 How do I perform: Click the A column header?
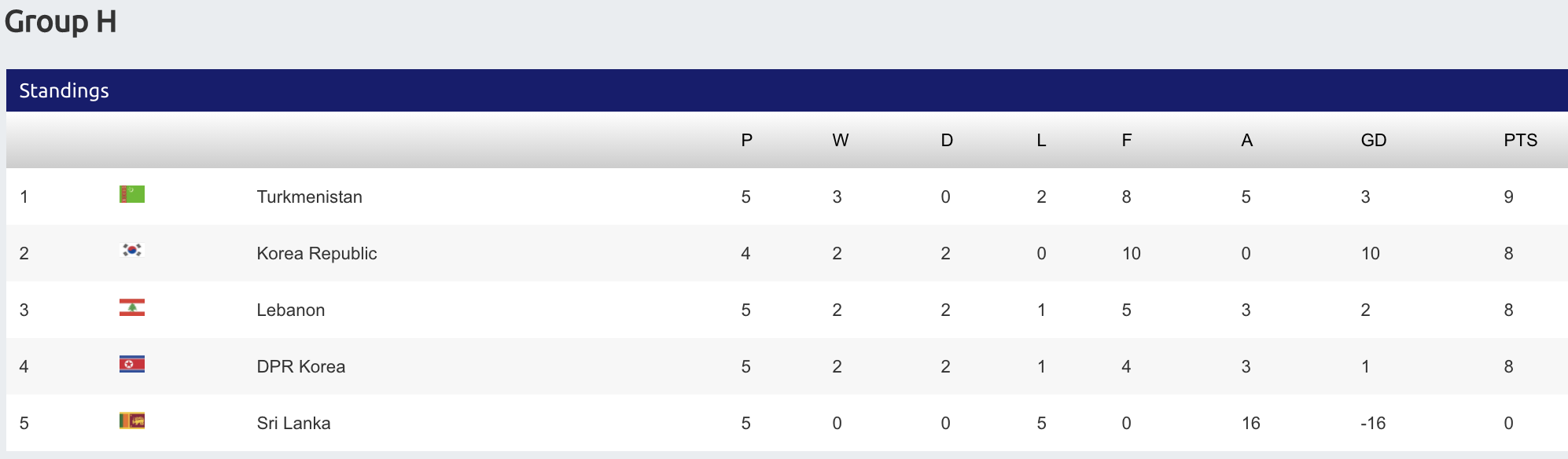point(1246,140)
